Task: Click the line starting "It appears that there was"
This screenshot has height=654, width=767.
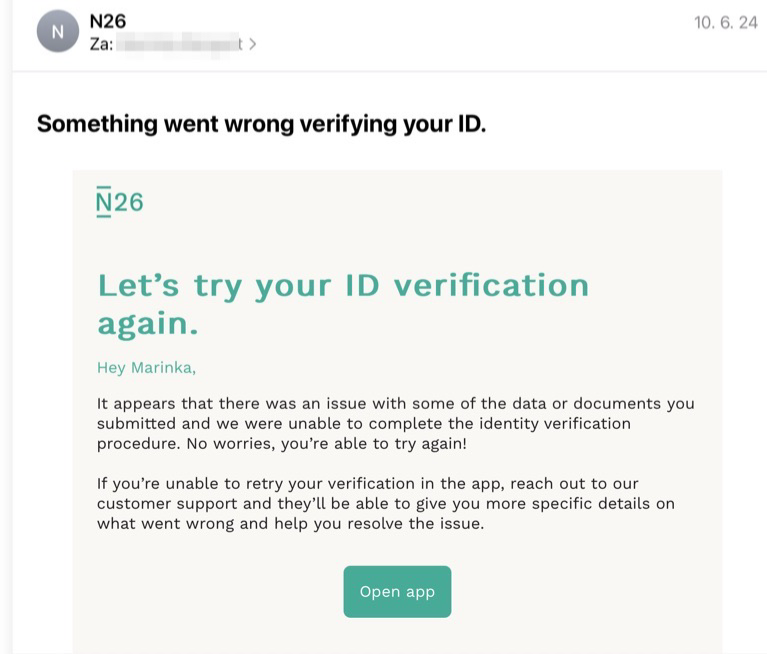Action: [396, 404]
